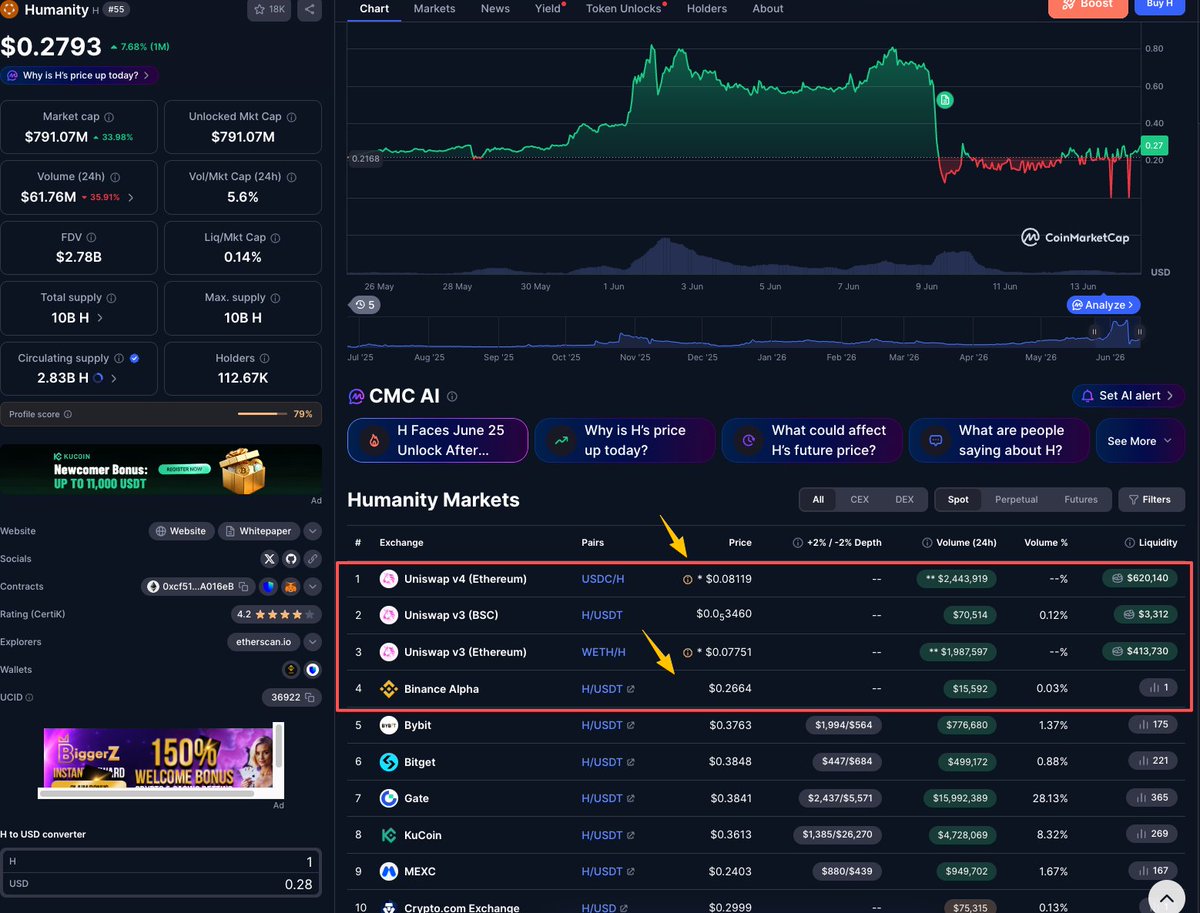
Task: Click the info icon beside the CMC AI heading
Action: click(x=452, y=396)
